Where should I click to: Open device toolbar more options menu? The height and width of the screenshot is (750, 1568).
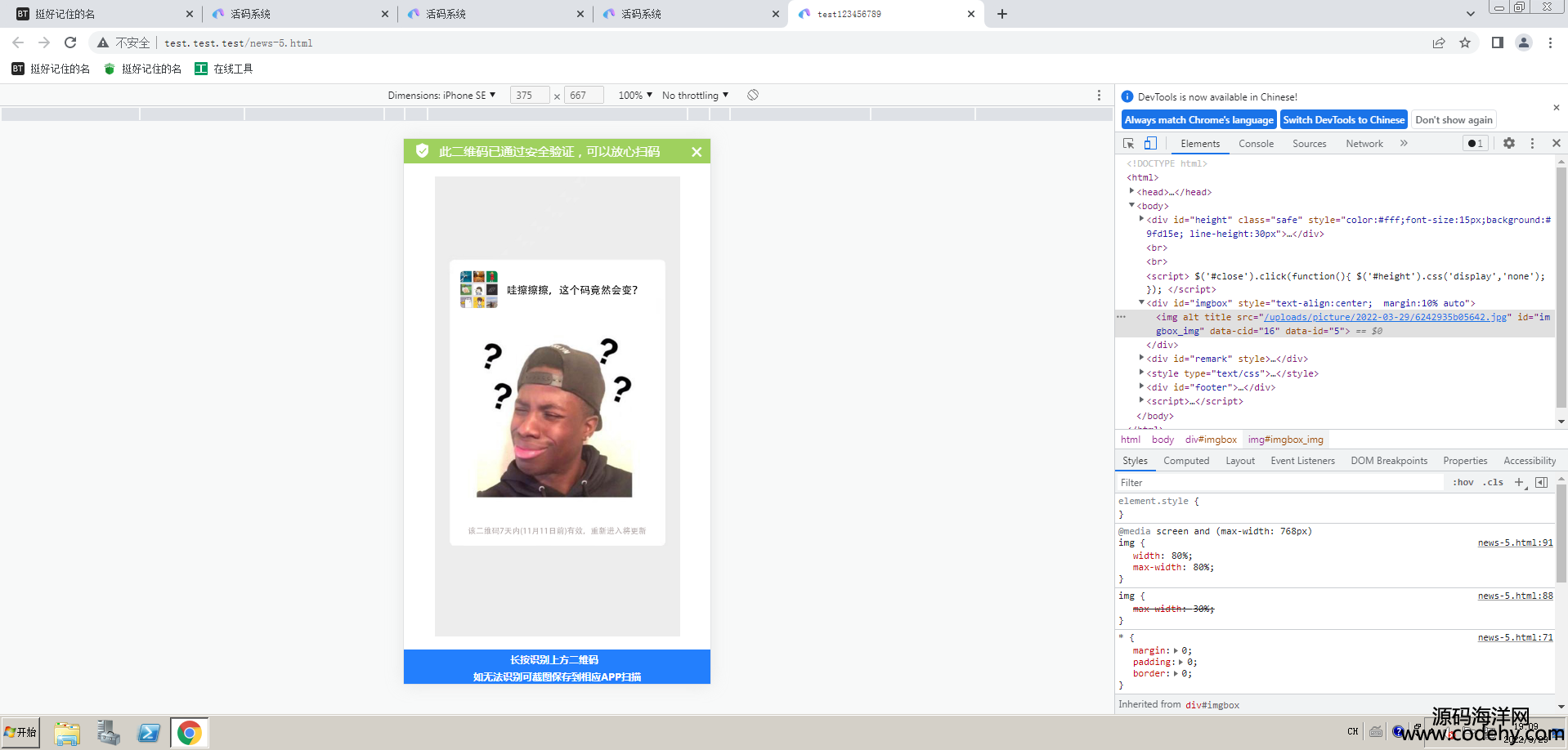pyautogui.click(x=1099, y=95)
